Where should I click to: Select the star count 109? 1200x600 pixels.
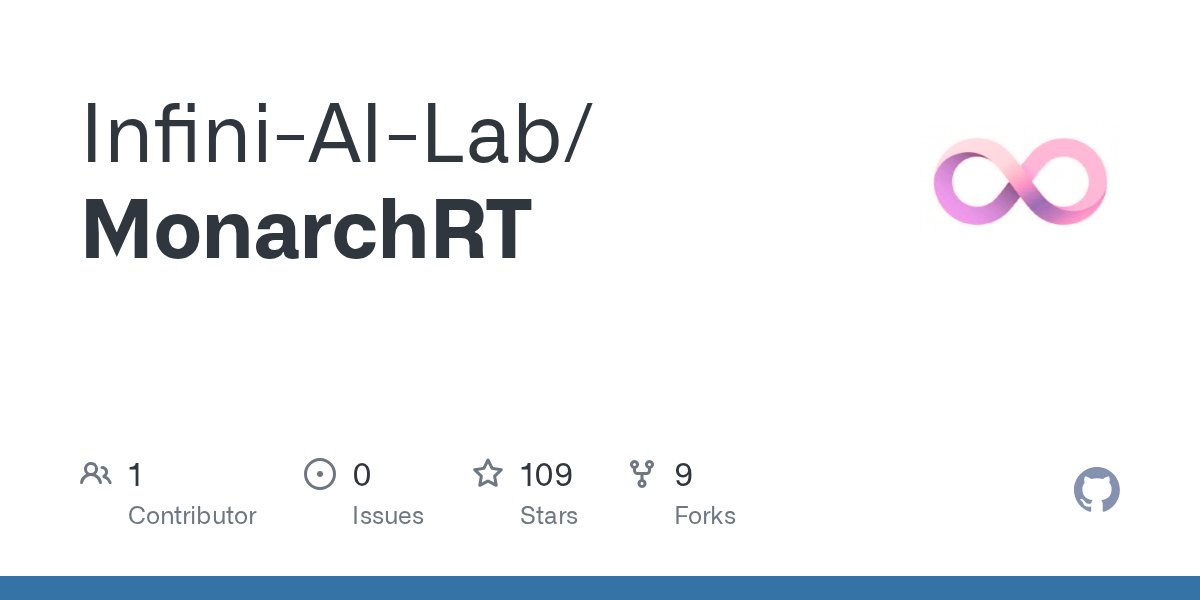point(546,475)
